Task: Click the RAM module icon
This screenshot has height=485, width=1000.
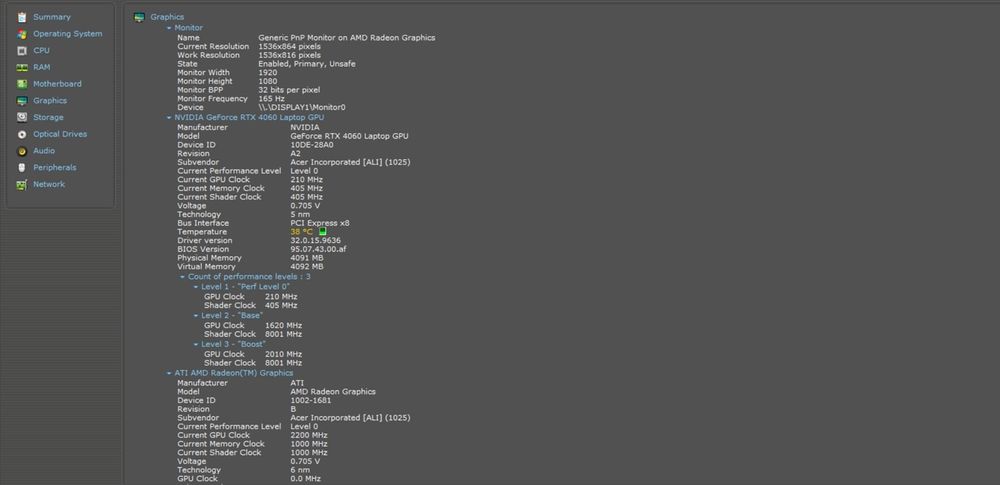Action: coord(22,67)
